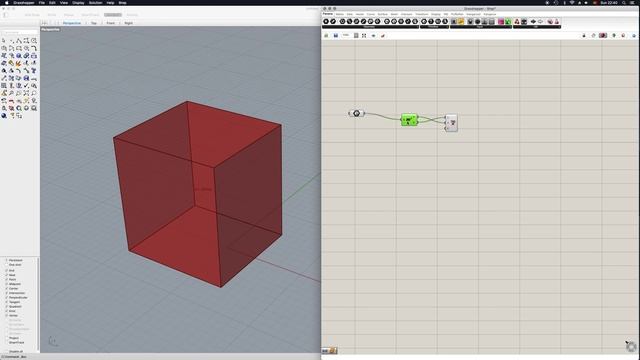
Task: Select the arrow pointer tool in Rhino palette
Action: [4, 41]
